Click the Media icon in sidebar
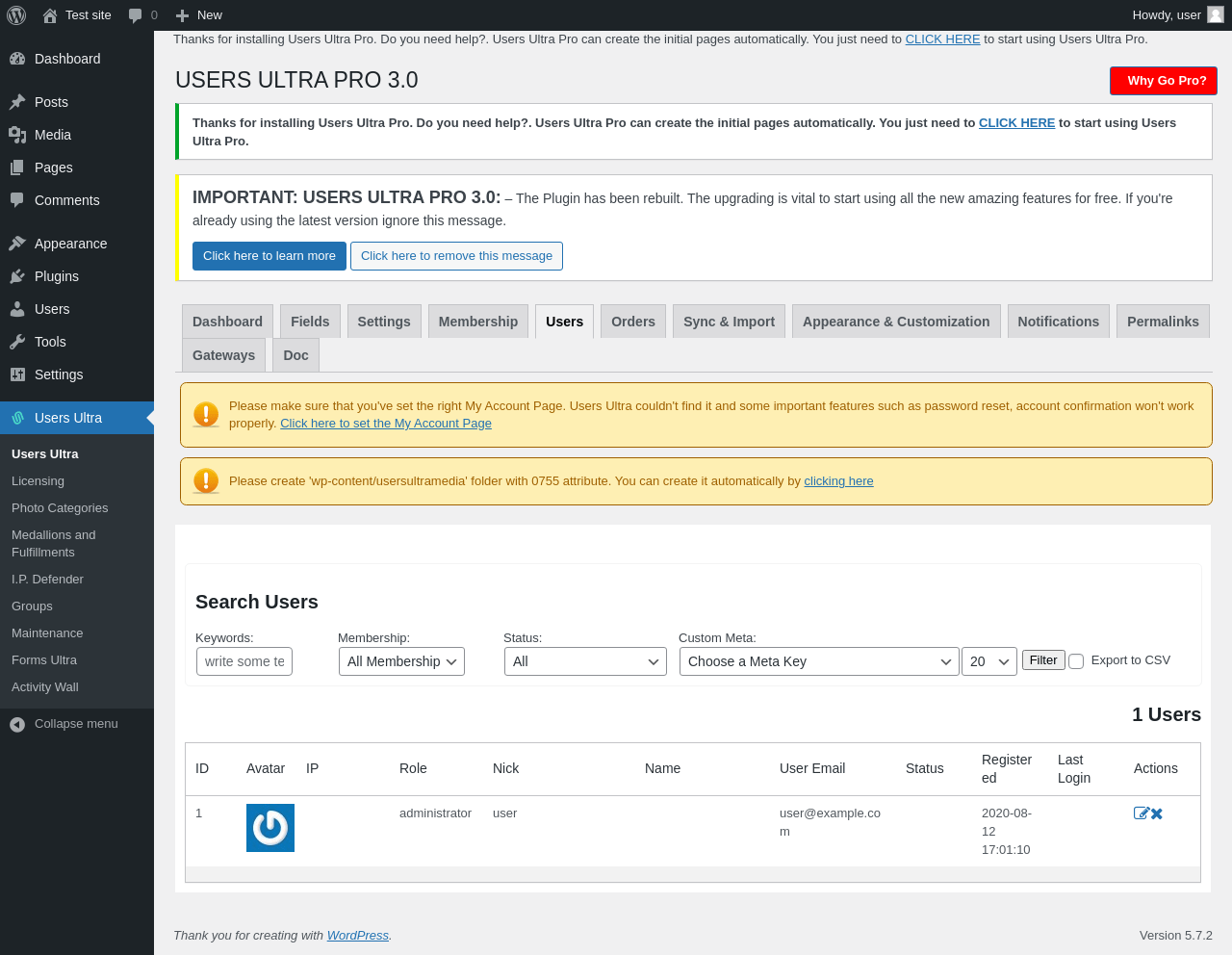 [17, 135]
